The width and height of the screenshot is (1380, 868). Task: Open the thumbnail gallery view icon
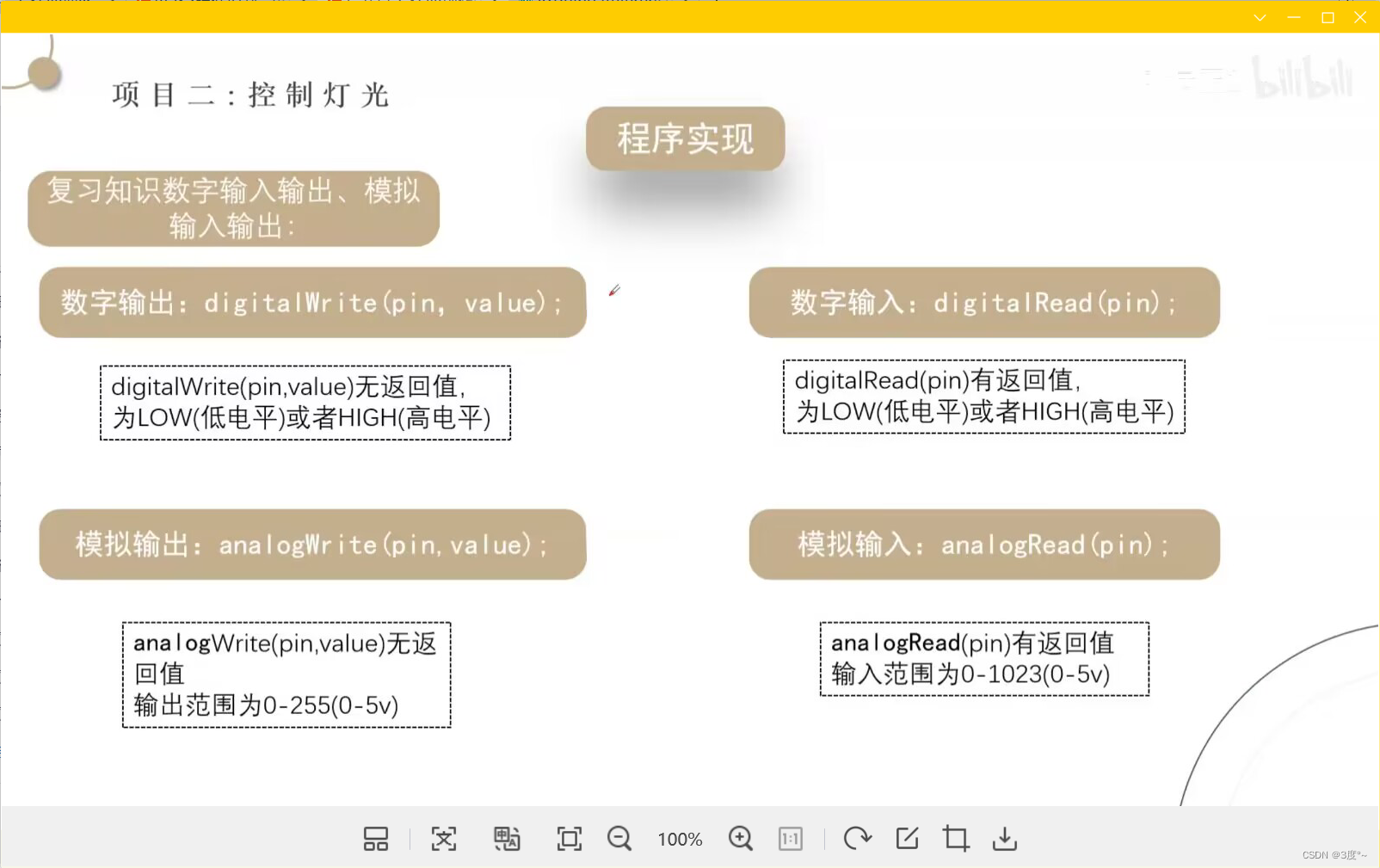click(376, 839)
